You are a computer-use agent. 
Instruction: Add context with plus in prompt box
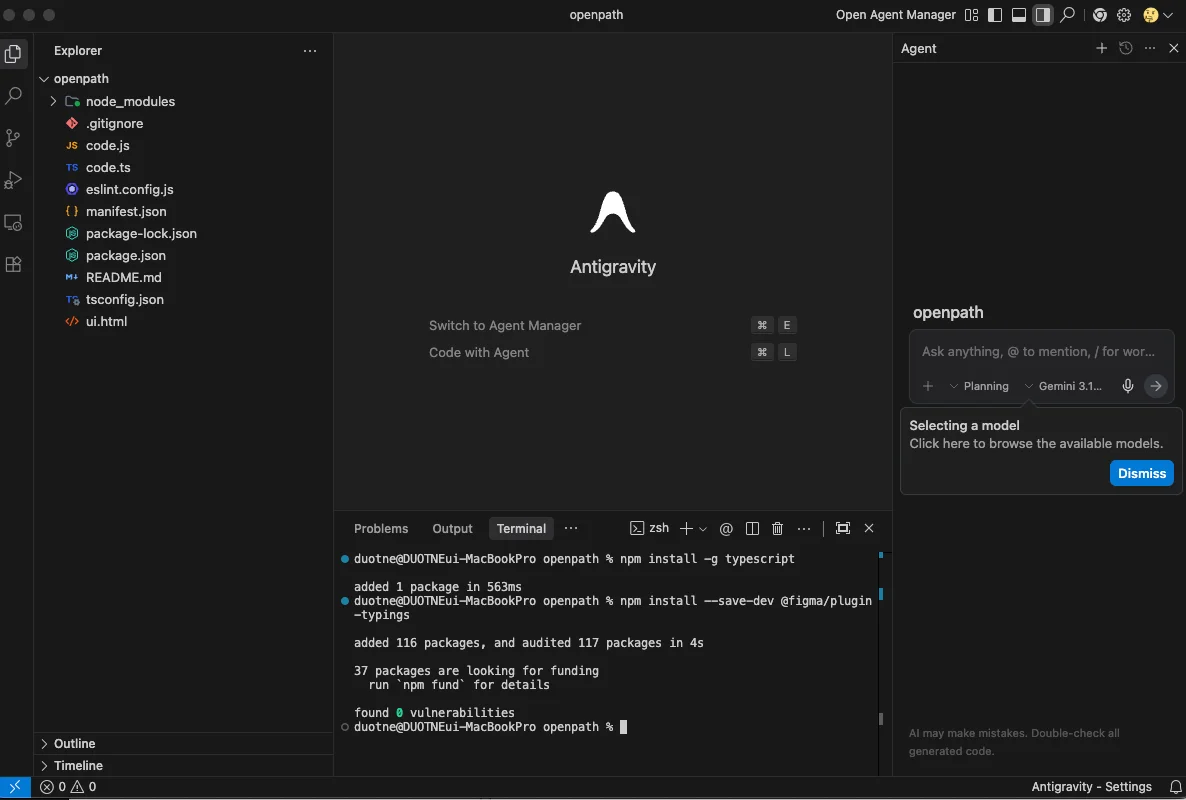click(927, 386)
